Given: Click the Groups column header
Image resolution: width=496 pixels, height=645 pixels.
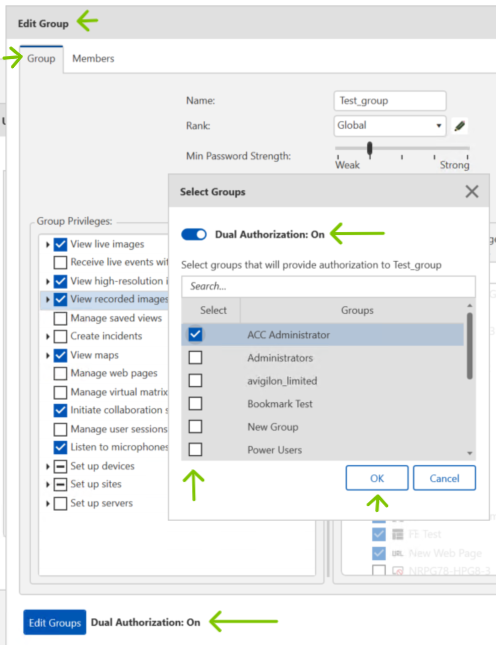Looking at the screenshot, I should [357, 310].
